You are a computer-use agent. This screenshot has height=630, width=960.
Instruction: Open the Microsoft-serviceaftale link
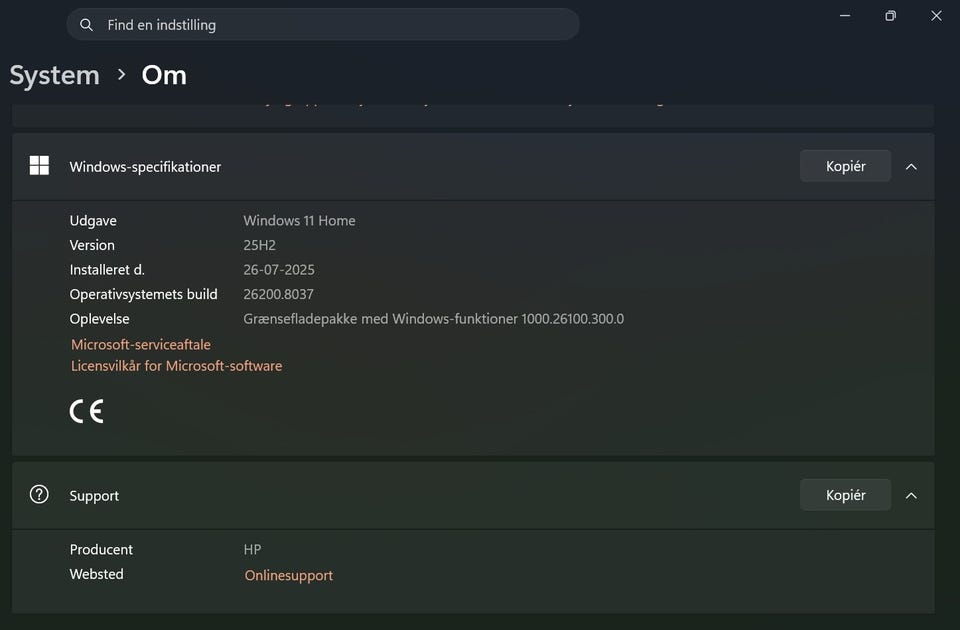coord(141,344)
